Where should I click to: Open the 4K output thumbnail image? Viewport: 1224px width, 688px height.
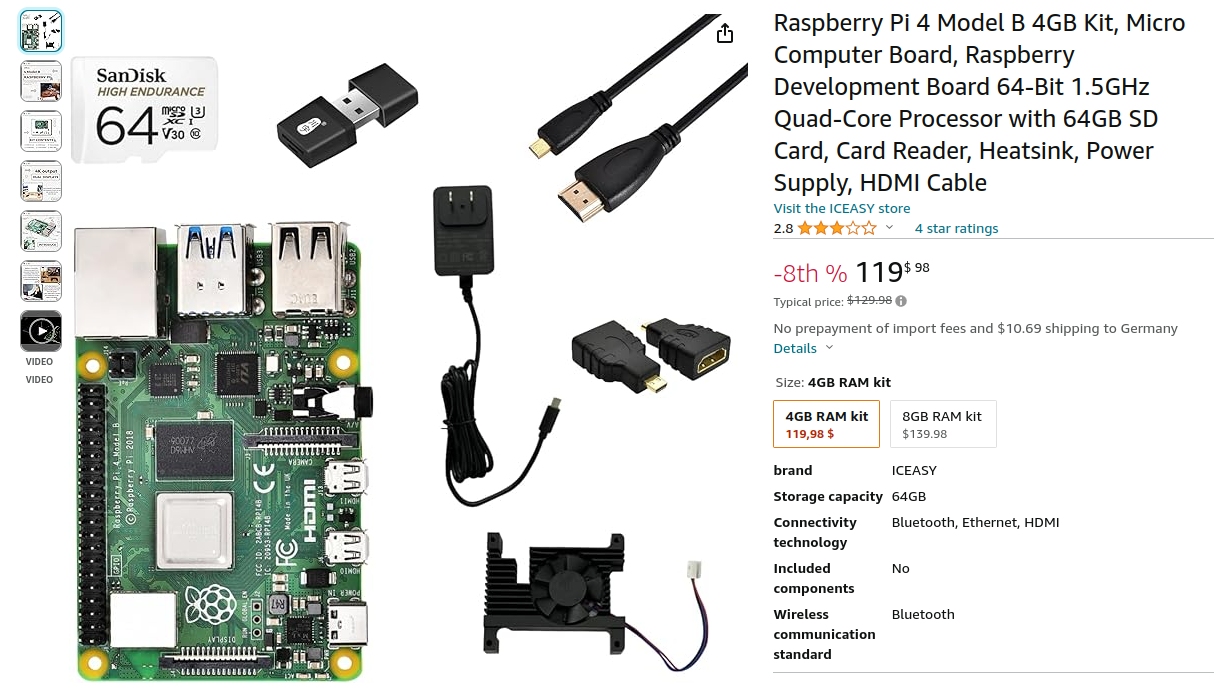tap(41, 181)
